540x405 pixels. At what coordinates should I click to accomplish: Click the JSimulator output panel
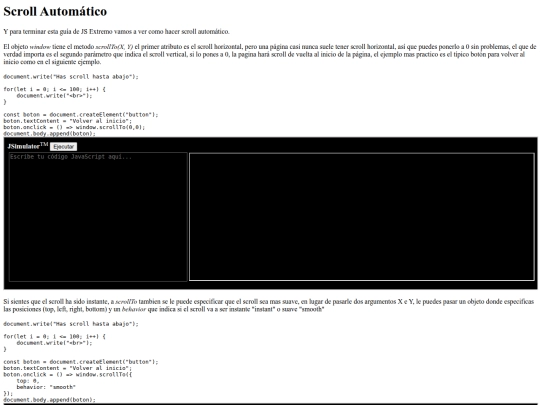(x=362, y=217)
